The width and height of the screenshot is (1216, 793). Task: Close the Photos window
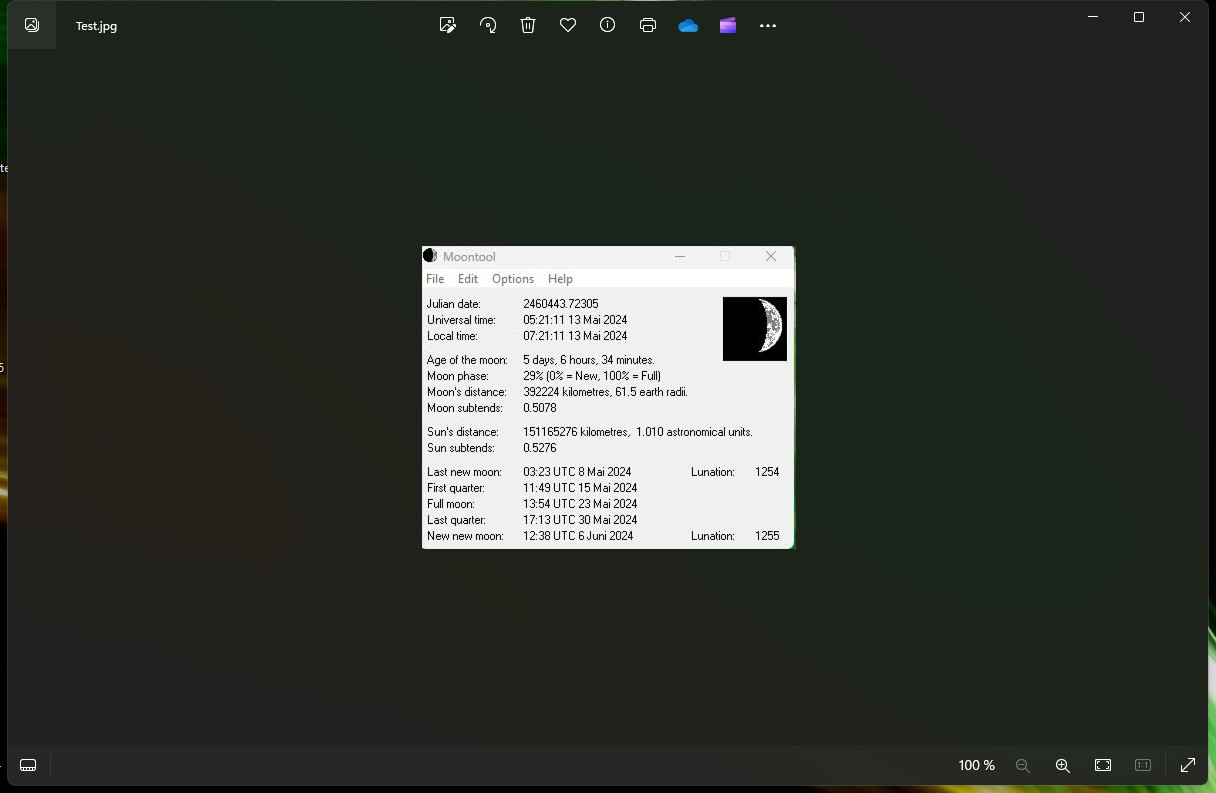pos(1185,17)
